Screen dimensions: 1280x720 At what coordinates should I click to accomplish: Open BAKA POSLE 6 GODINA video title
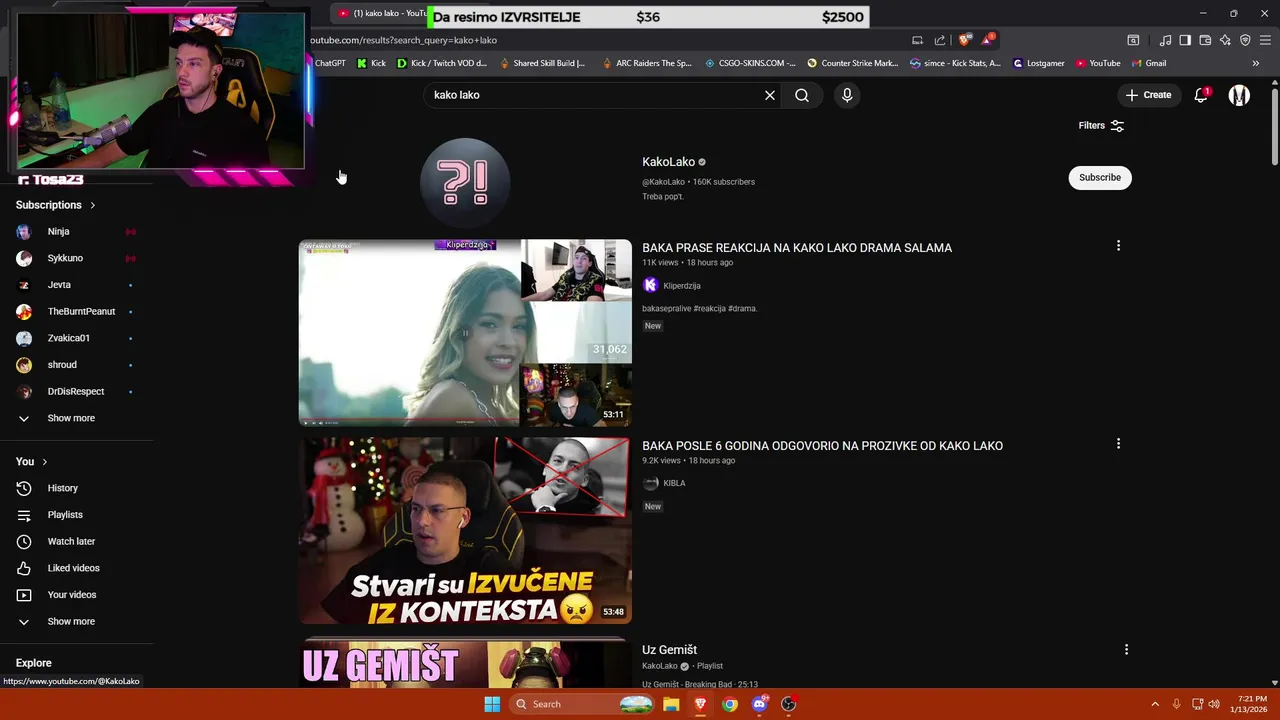pyautogui.click(x=822, y=446)
